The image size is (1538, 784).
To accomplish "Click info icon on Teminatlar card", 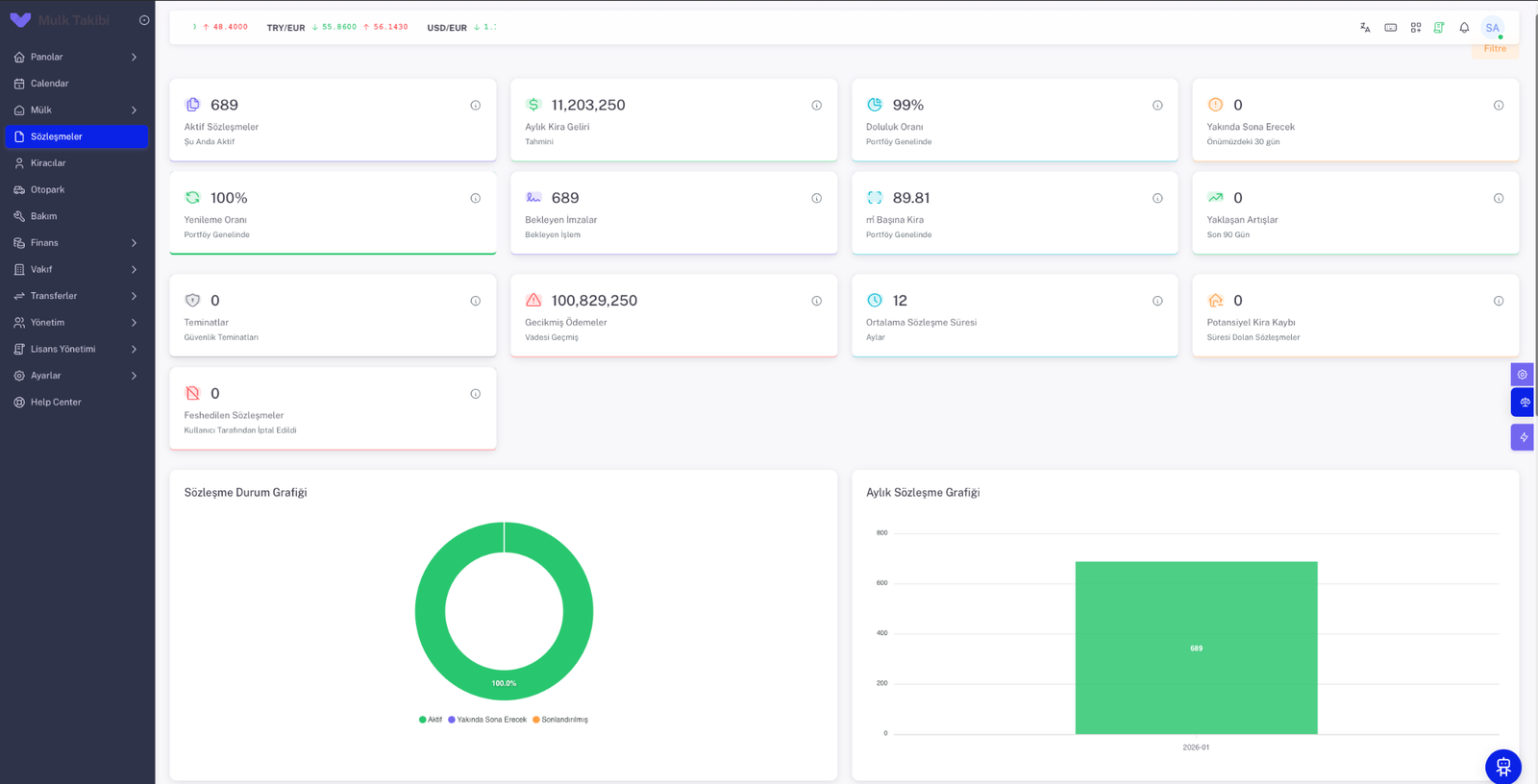I will 475,302.
